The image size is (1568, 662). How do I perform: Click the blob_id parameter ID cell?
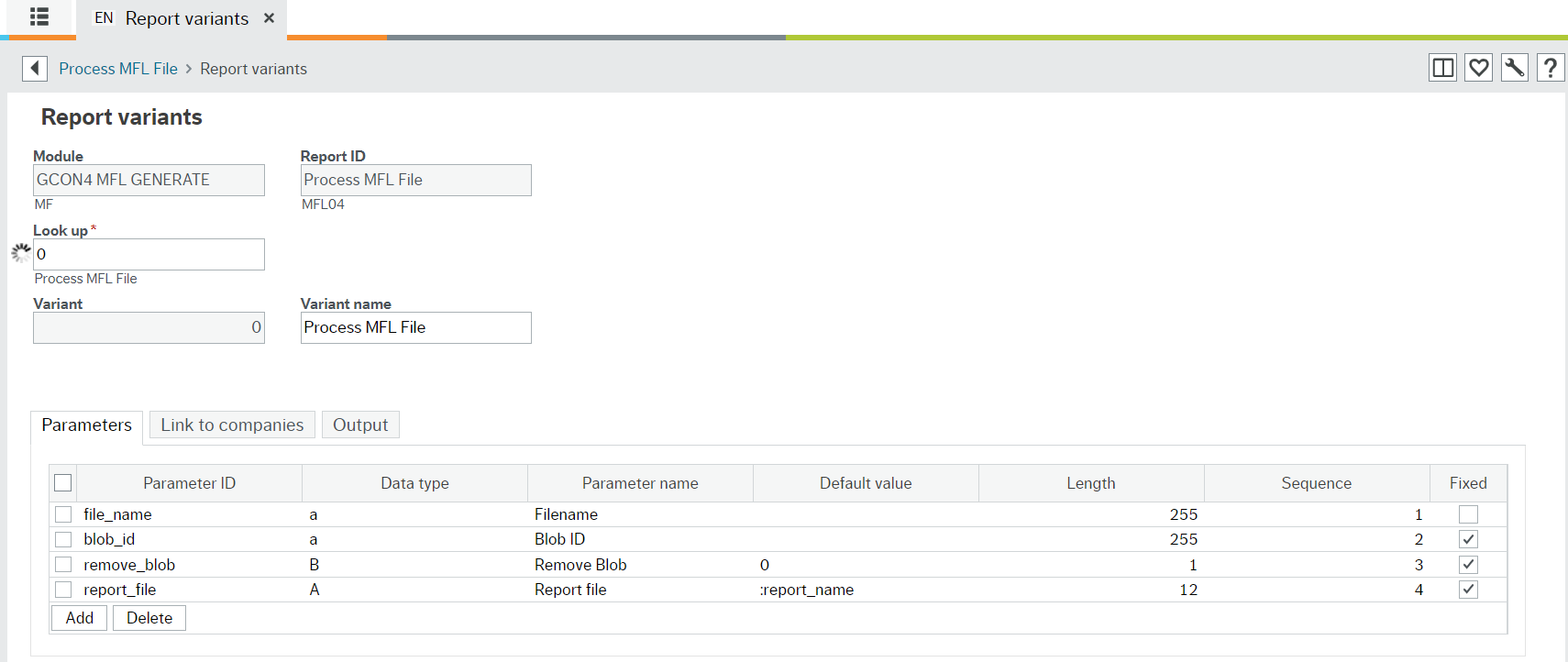pyautogui.click(x=189, y=539)
